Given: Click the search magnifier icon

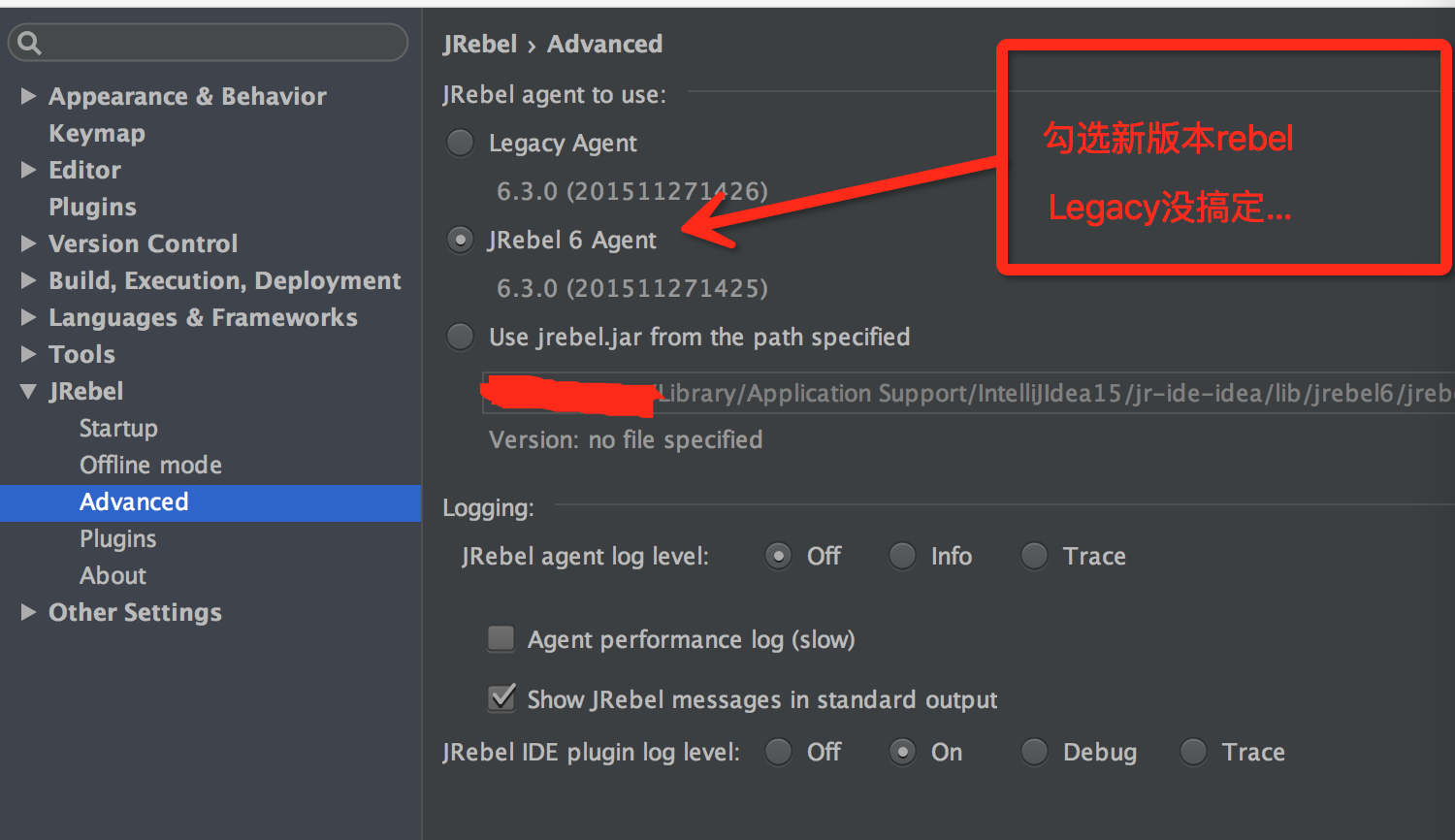Looking at the screenshot, I should pos(29,43).
